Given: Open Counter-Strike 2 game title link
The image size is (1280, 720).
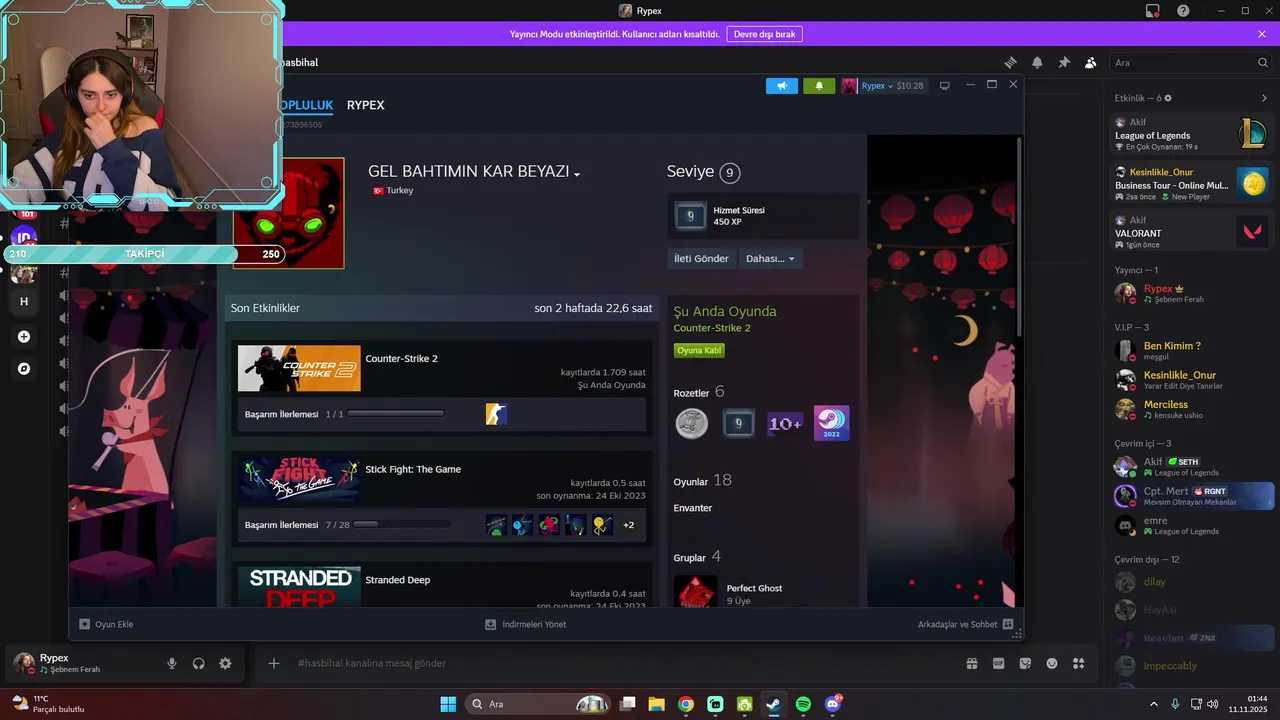Looking at the screenshot, I should (x=401, y=358).
